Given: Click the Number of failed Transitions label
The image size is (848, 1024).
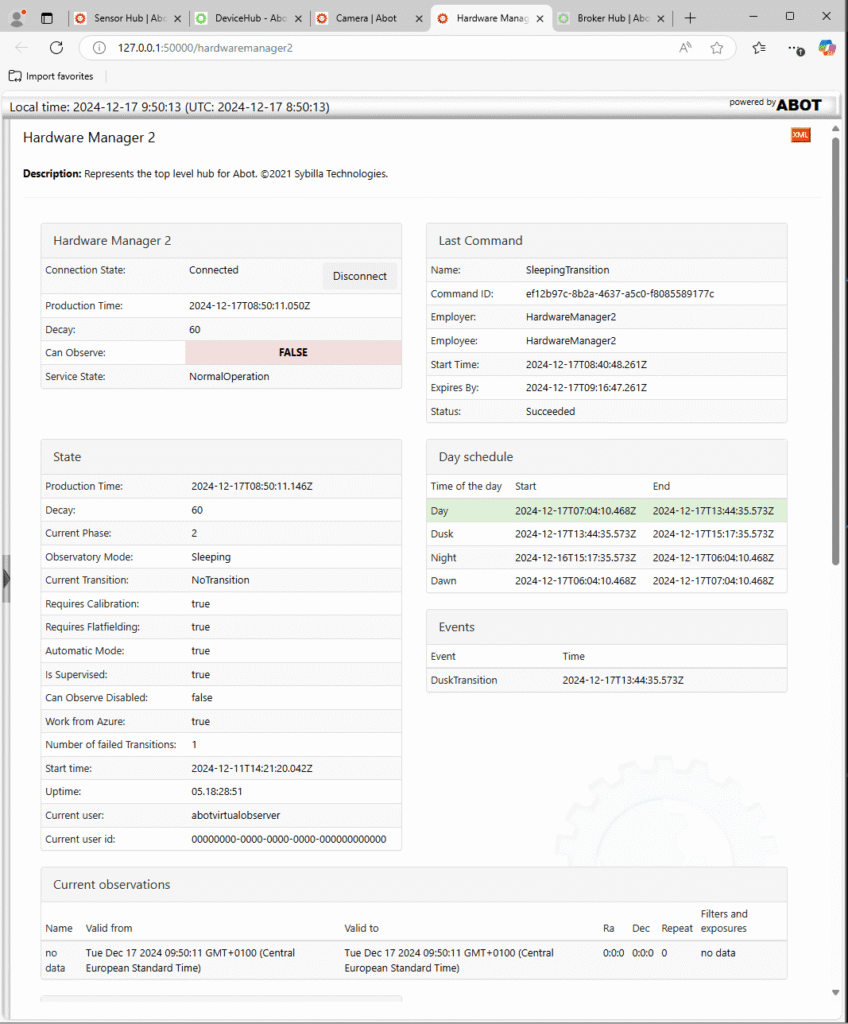Looking at the screenshot, I should [110, 744].
